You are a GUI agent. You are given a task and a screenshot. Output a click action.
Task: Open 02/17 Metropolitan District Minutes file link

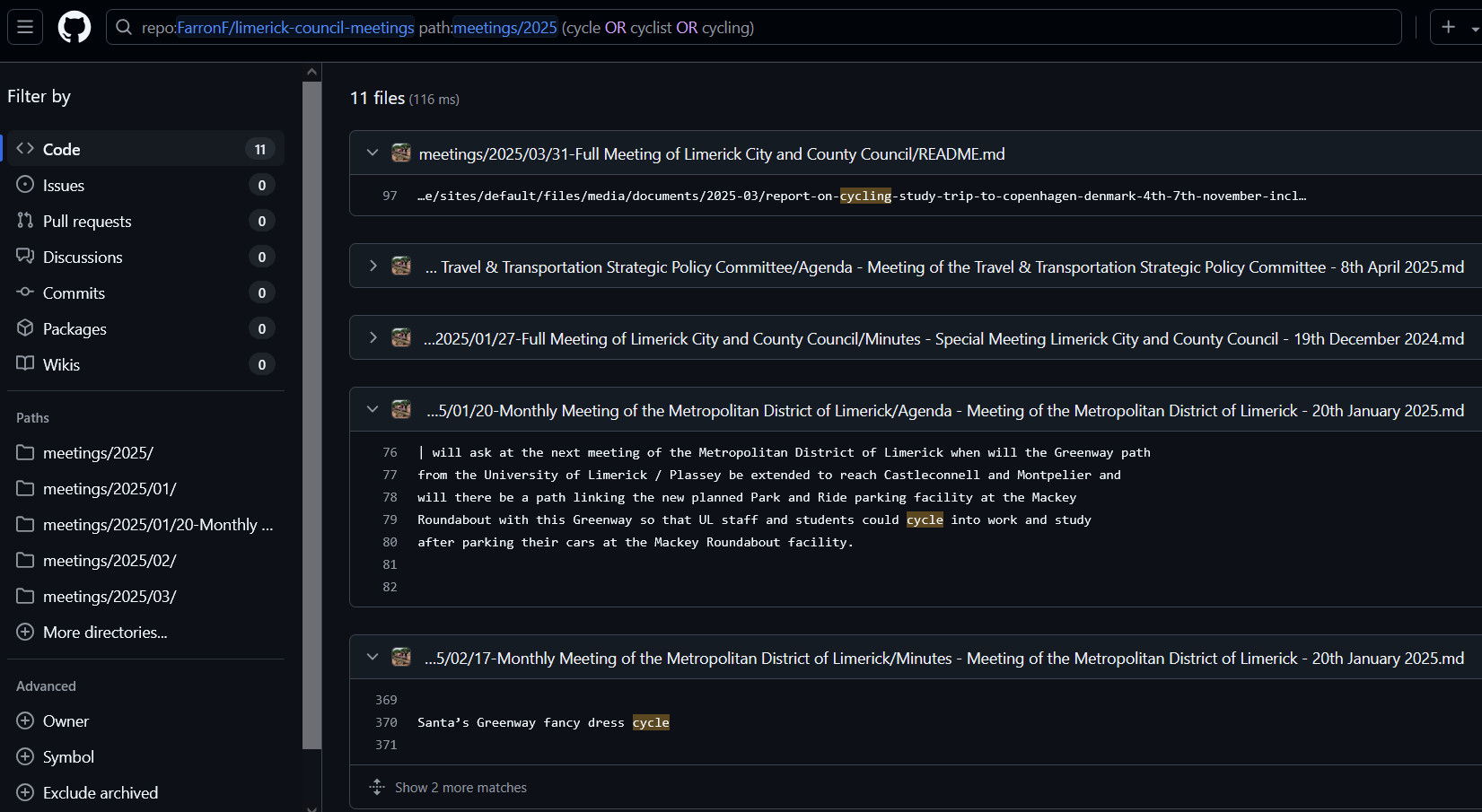click(944, 659)
